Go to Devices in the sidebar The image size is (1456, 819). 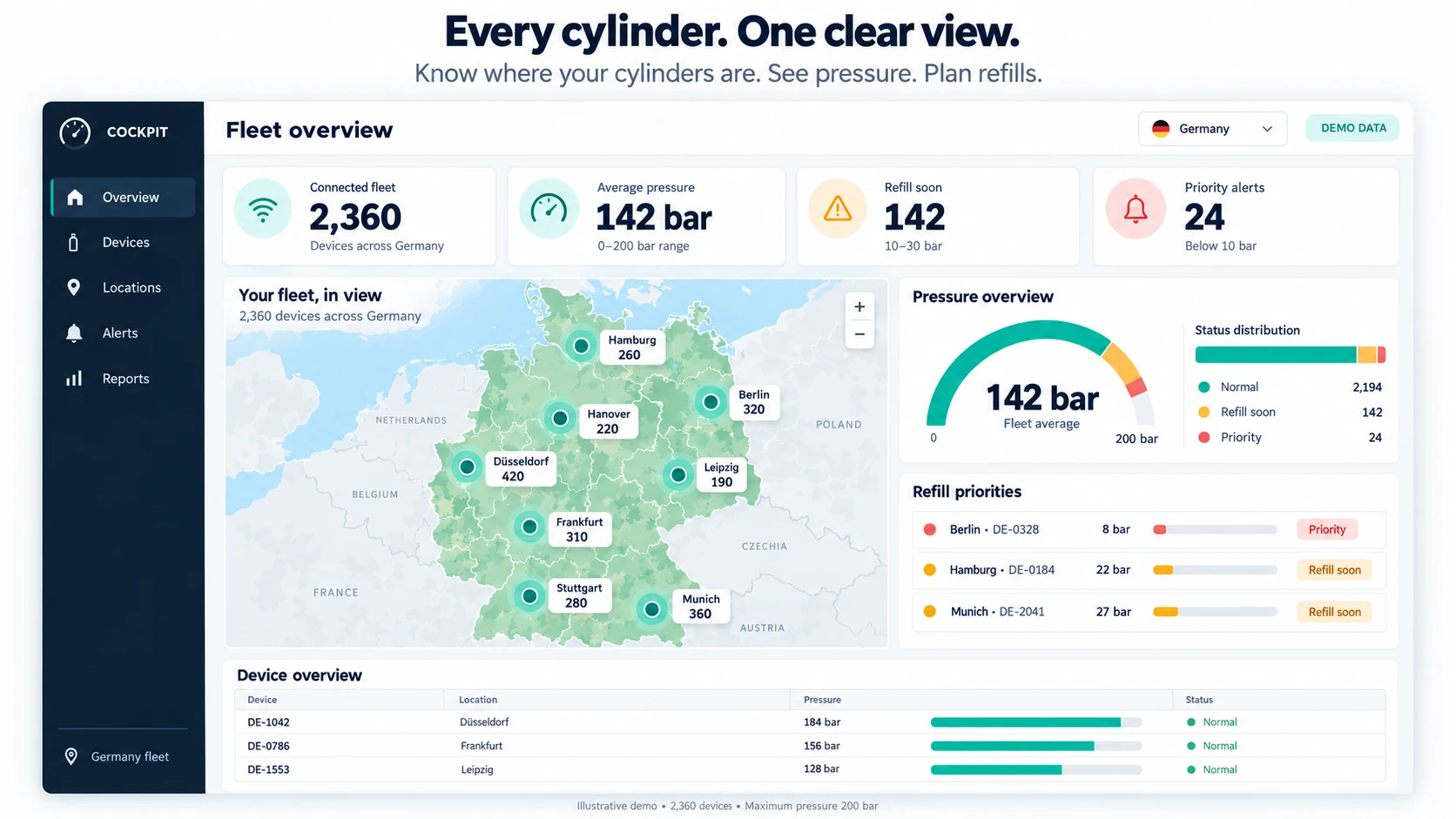click(x=123, y=243)
